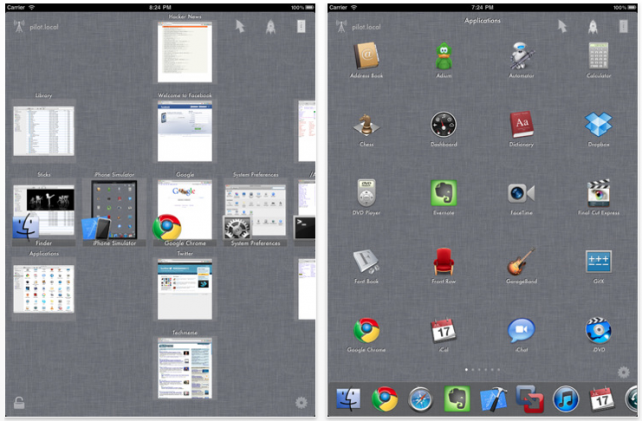Open iTunes from the dock

click(x=565, y=399)
